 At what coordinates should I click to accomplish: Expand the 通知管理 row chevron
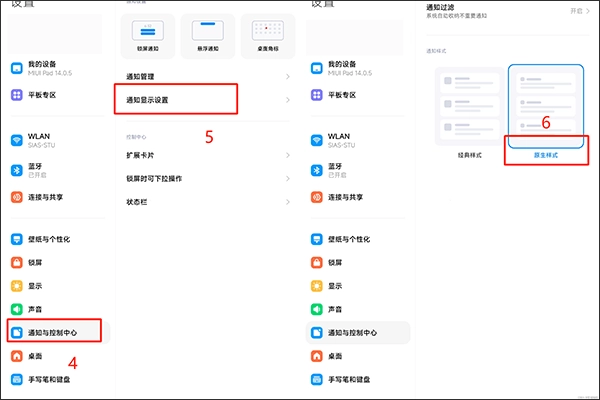click(288, 76)
